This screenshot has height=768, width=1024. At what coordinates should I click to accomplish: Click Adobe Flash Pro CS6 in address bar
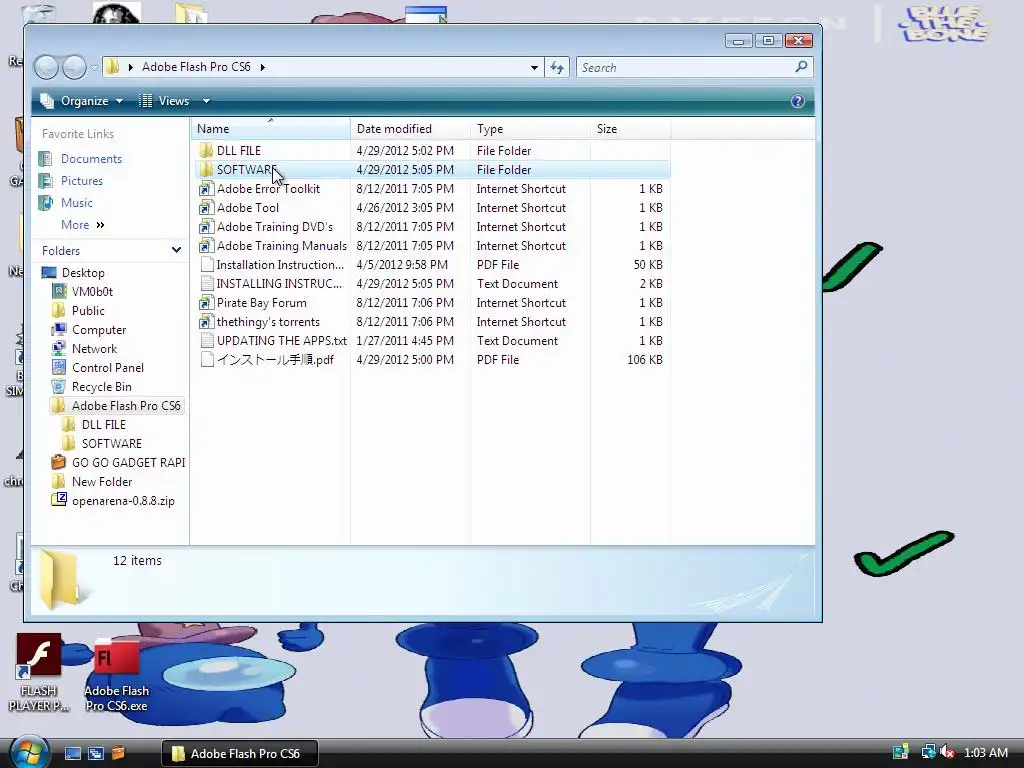(196, 67)
